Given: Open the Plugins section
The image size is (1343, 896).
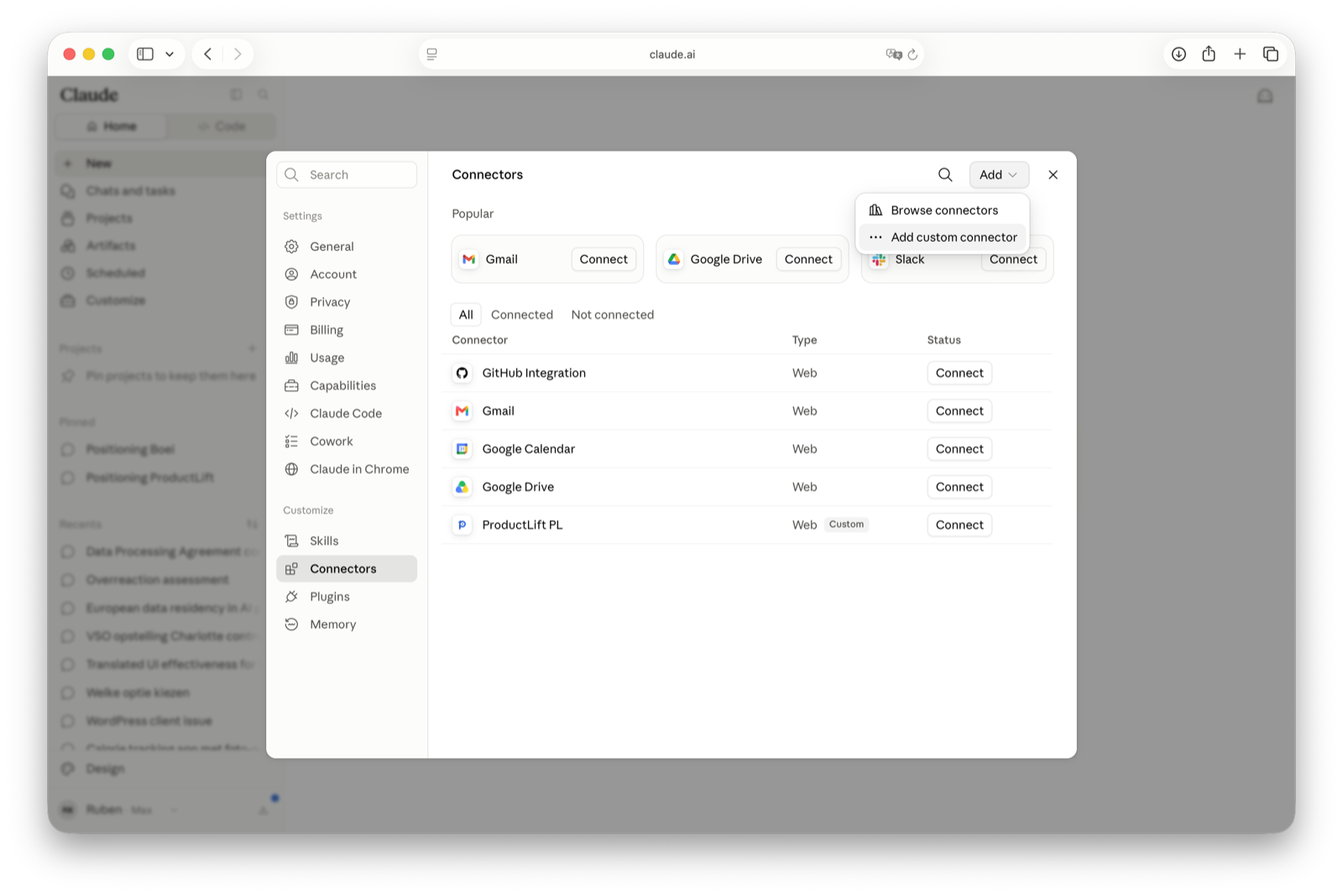Looking at the screenshot, I should click(347, 596).
